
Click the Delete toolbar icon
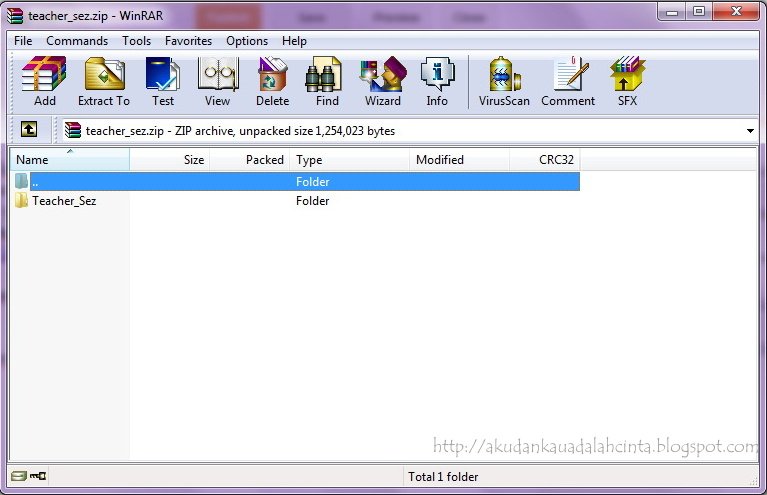pyautogui.click(x=272, y=81)
